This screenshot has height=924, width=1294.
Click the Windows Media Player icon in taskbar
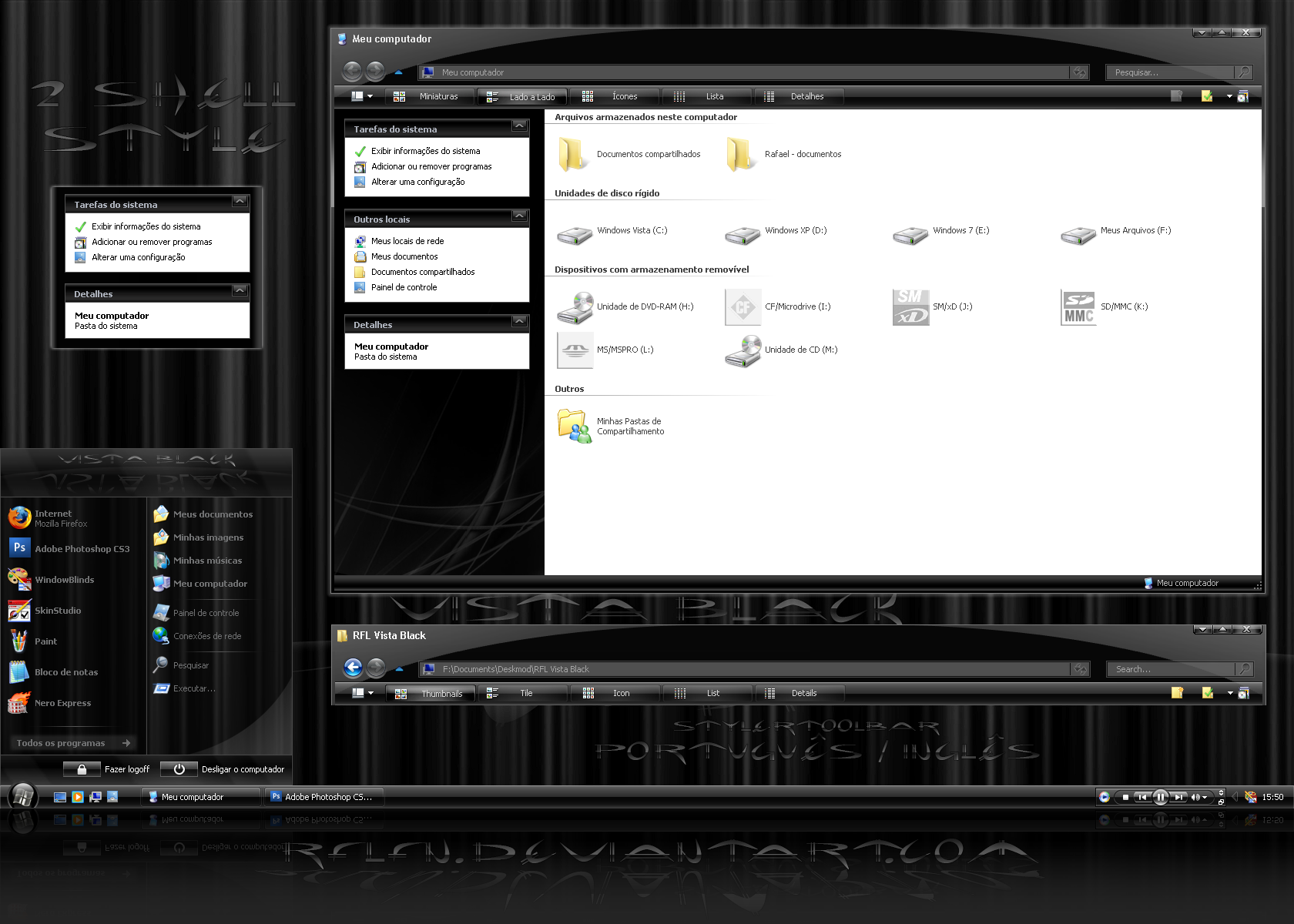pos(78,797)
